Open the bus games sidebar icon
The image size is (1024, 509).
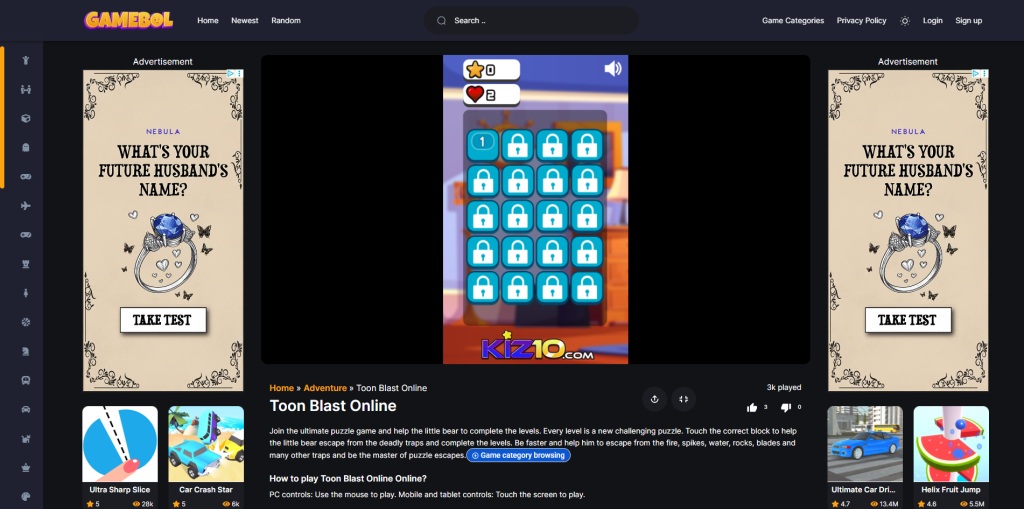tap(25, 380)
